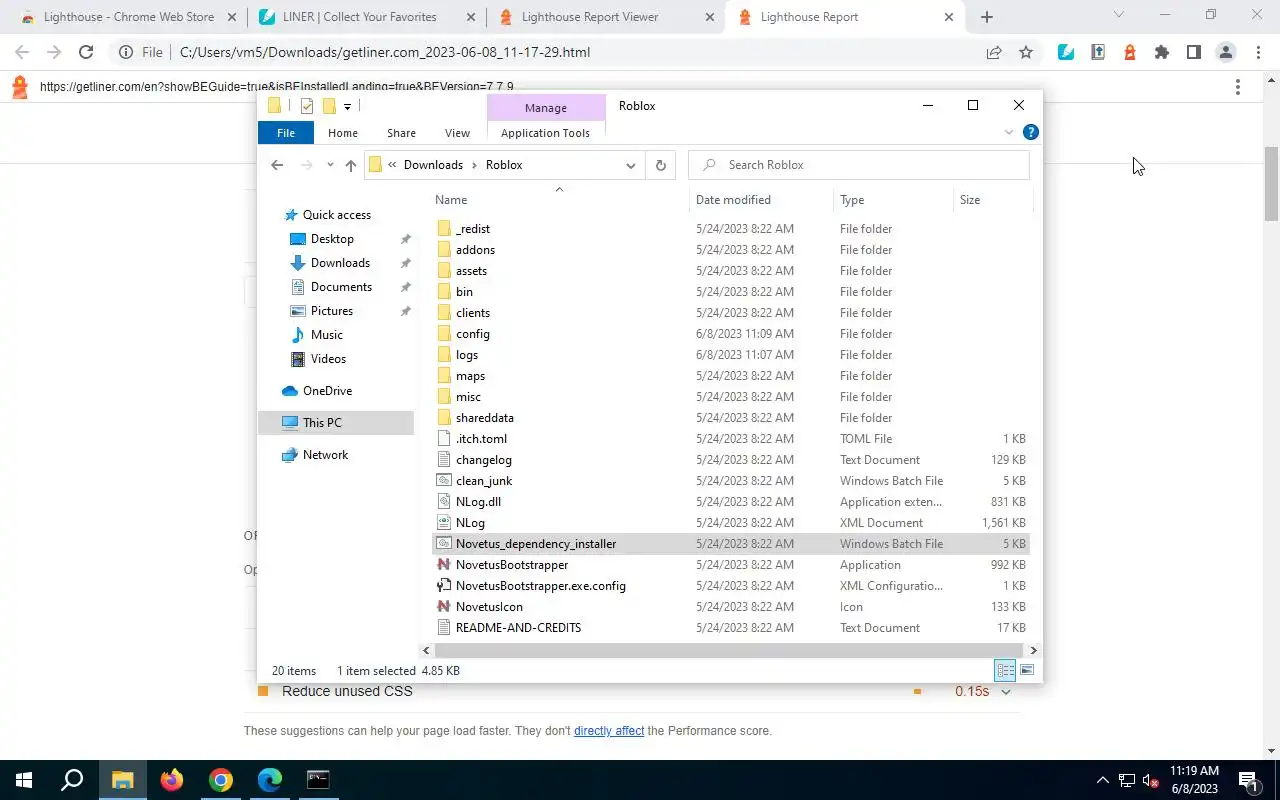Open customize quick access toolbar dropdown
The width and height of the screenshot is (1280, 800).
(347, 106)
